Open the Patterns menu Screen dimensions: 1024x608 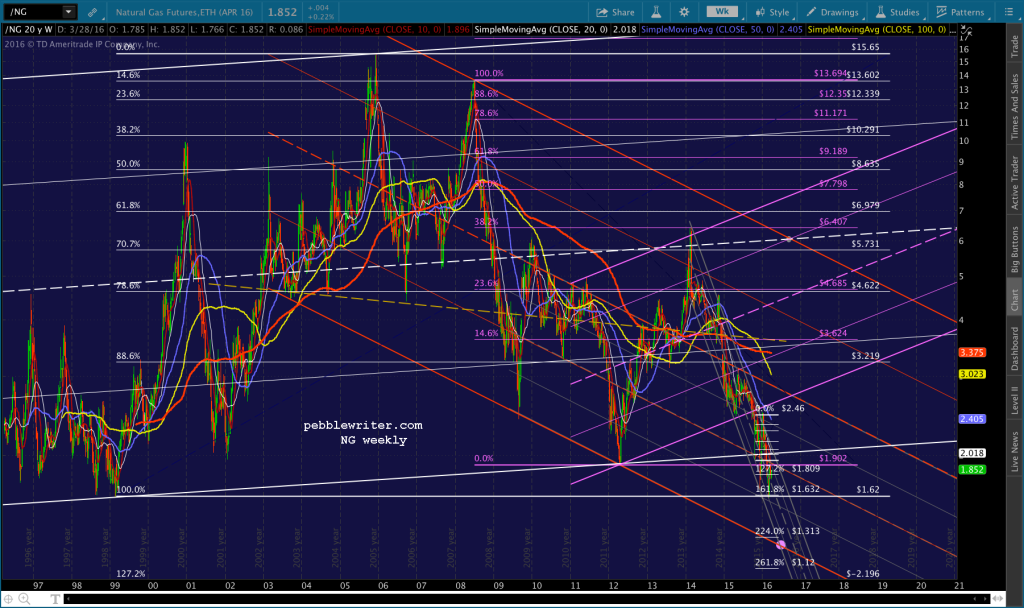pyautogui.click(x=960, y=12)
